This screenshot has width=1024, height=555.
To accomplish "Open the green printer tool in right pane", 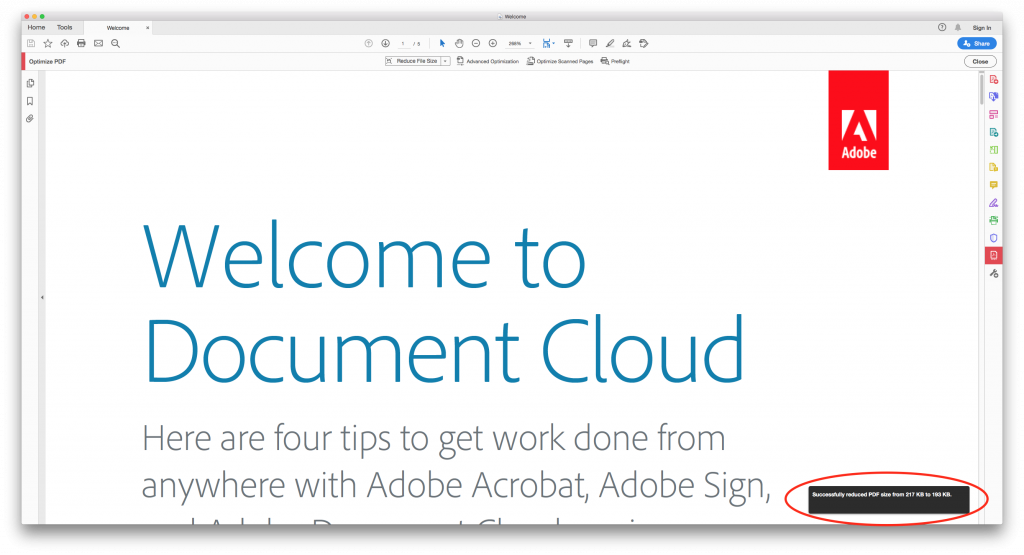I will tap(993, 220).
